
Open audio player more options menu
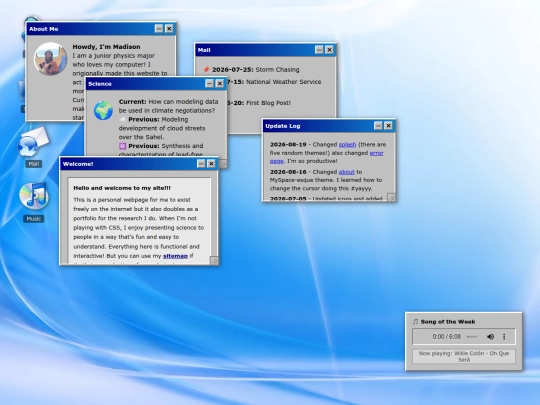click(x=504, y=336)
